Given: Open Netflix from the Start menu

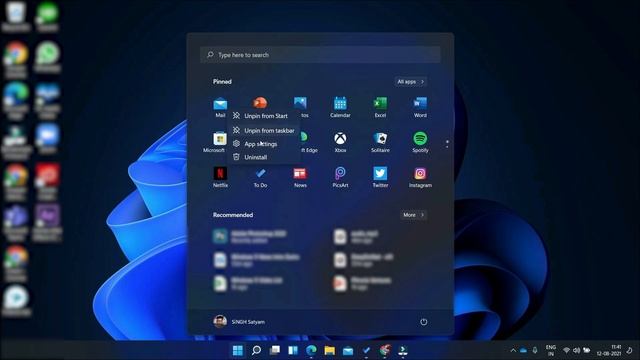Looking at the screenshot, I should pos(220,177).
